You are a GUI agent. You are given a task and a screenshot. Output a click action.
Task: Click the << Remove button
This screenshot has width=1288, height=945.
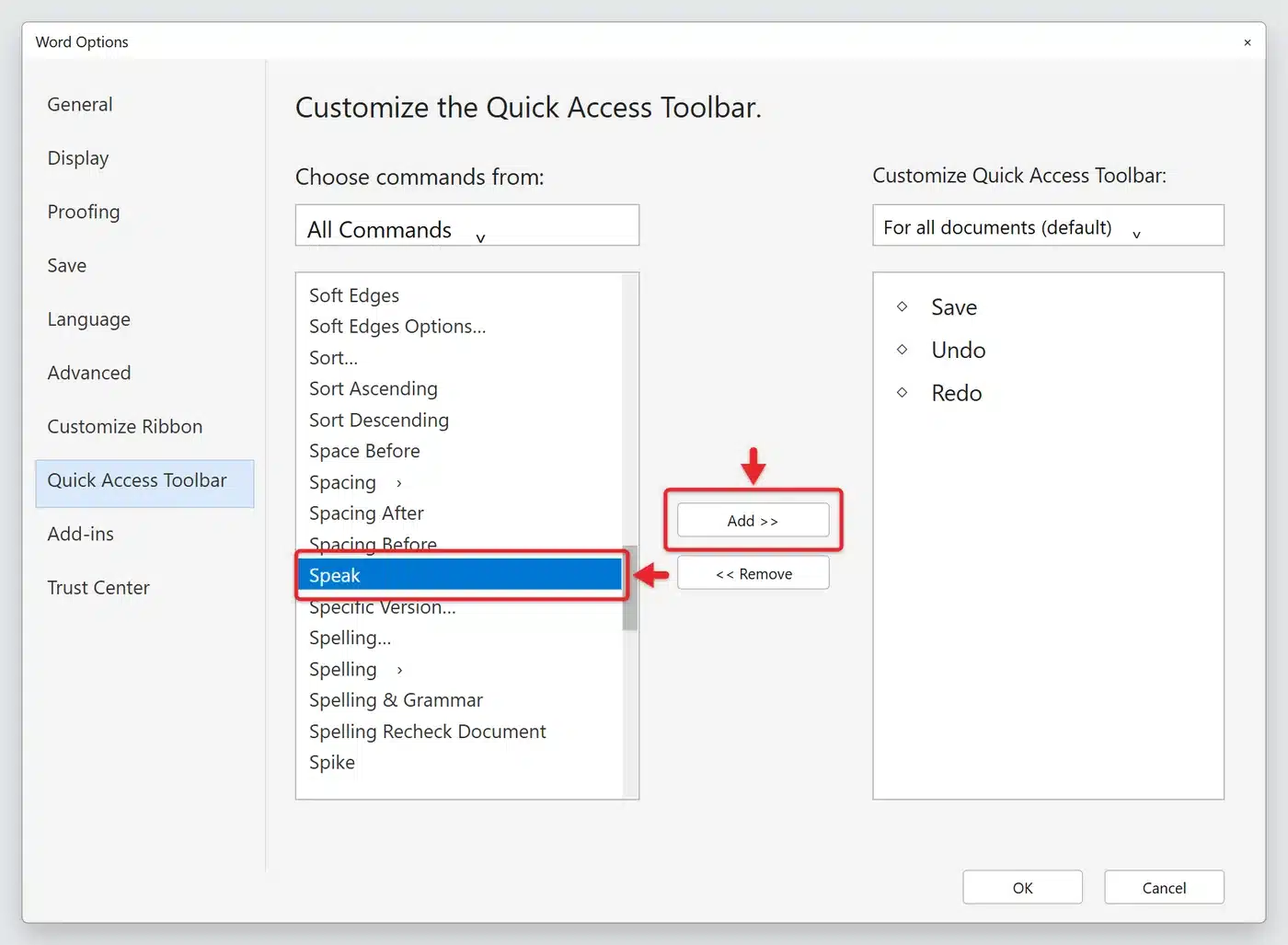point(753,574)
